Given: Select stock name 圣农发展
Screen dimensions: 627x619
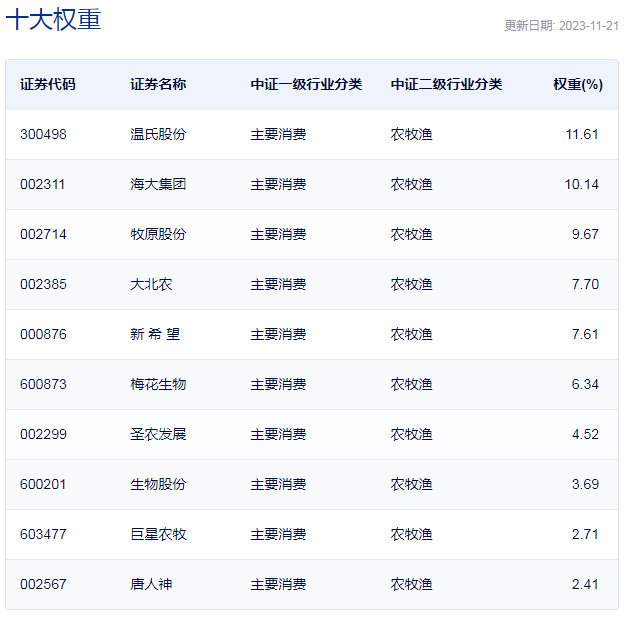Looking at the screenshot, I should [158, 434].
